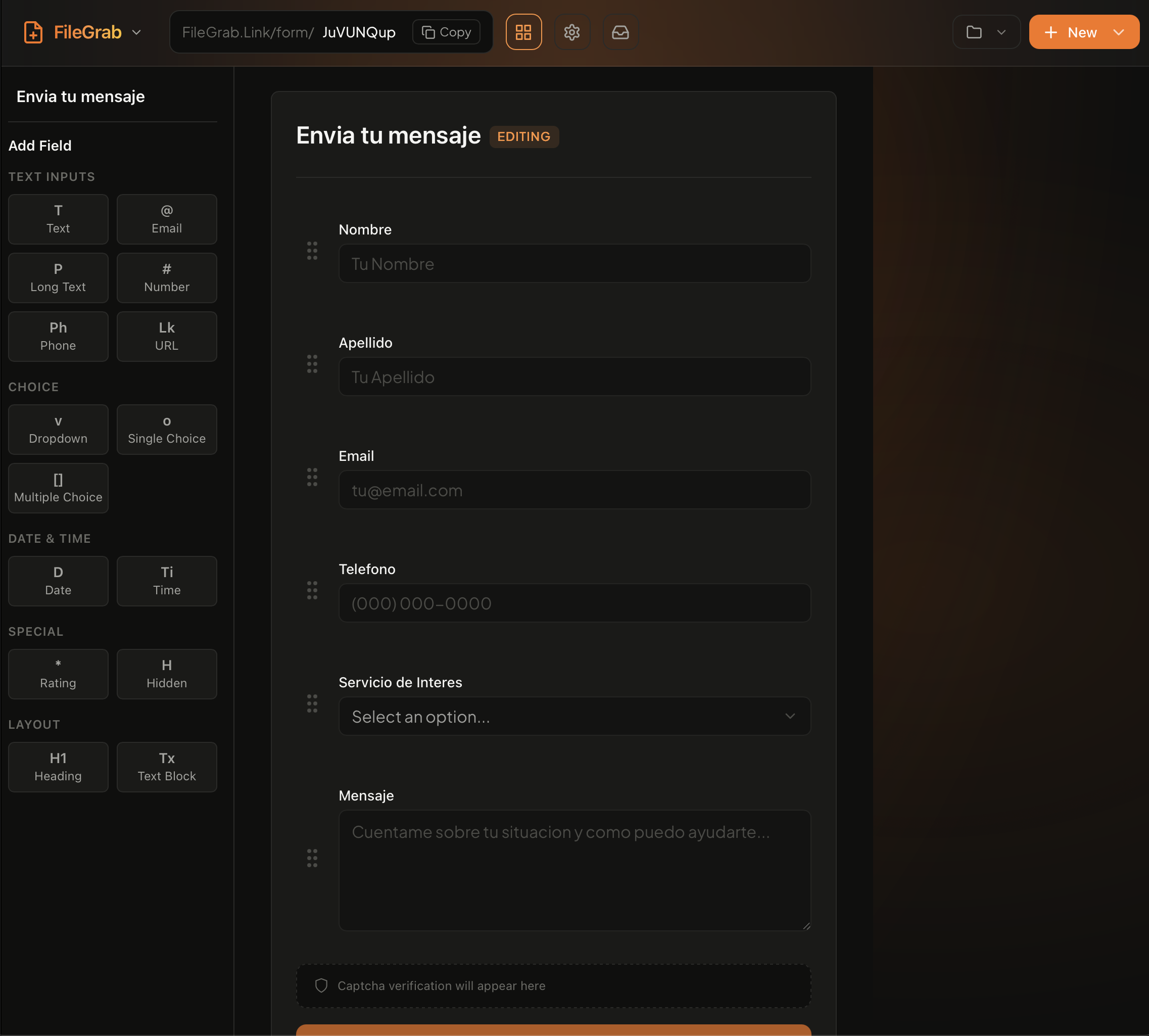Image resolution: width=1149 pixels, height=1036 pixels.
Task: Copy the form share link
Action: tap(446, 32)
